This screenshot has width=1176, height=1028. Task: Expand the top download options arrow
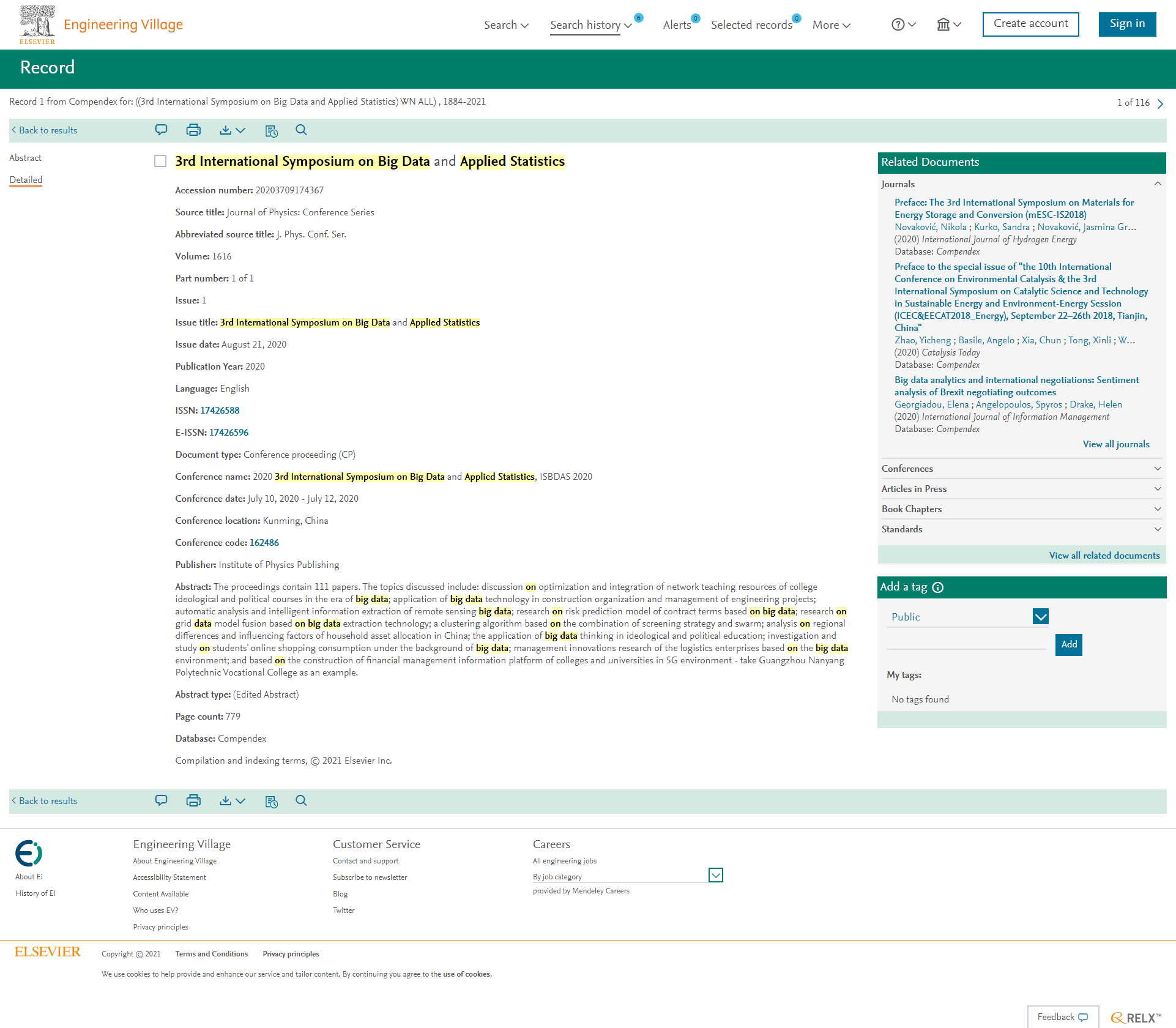click(240, 130)
